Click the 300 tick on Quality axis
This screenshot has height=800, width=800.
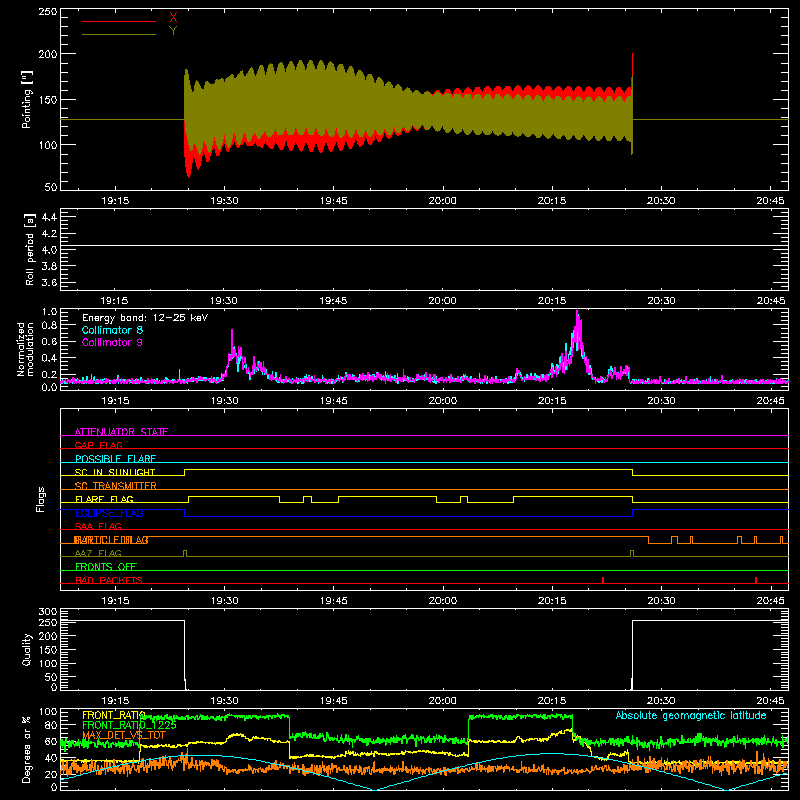click(48, 612)
